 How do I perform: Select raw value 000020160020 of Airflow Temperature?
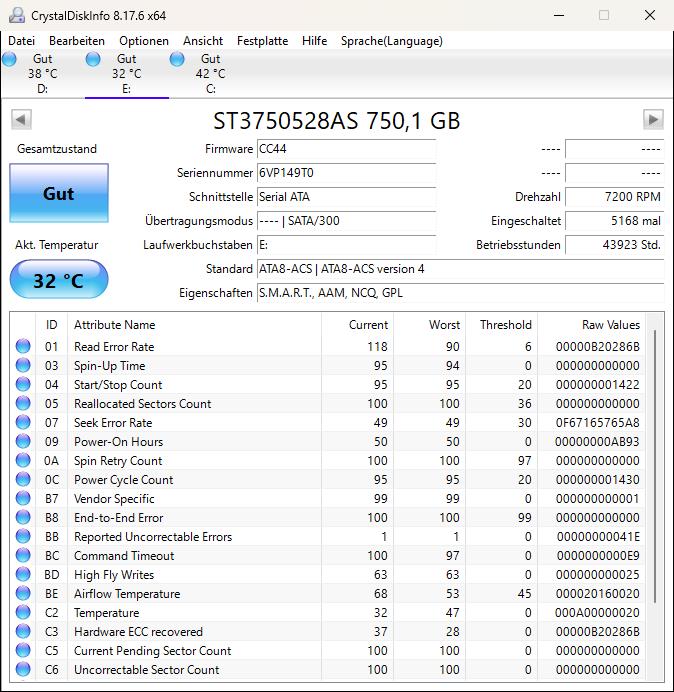point(598,594)
